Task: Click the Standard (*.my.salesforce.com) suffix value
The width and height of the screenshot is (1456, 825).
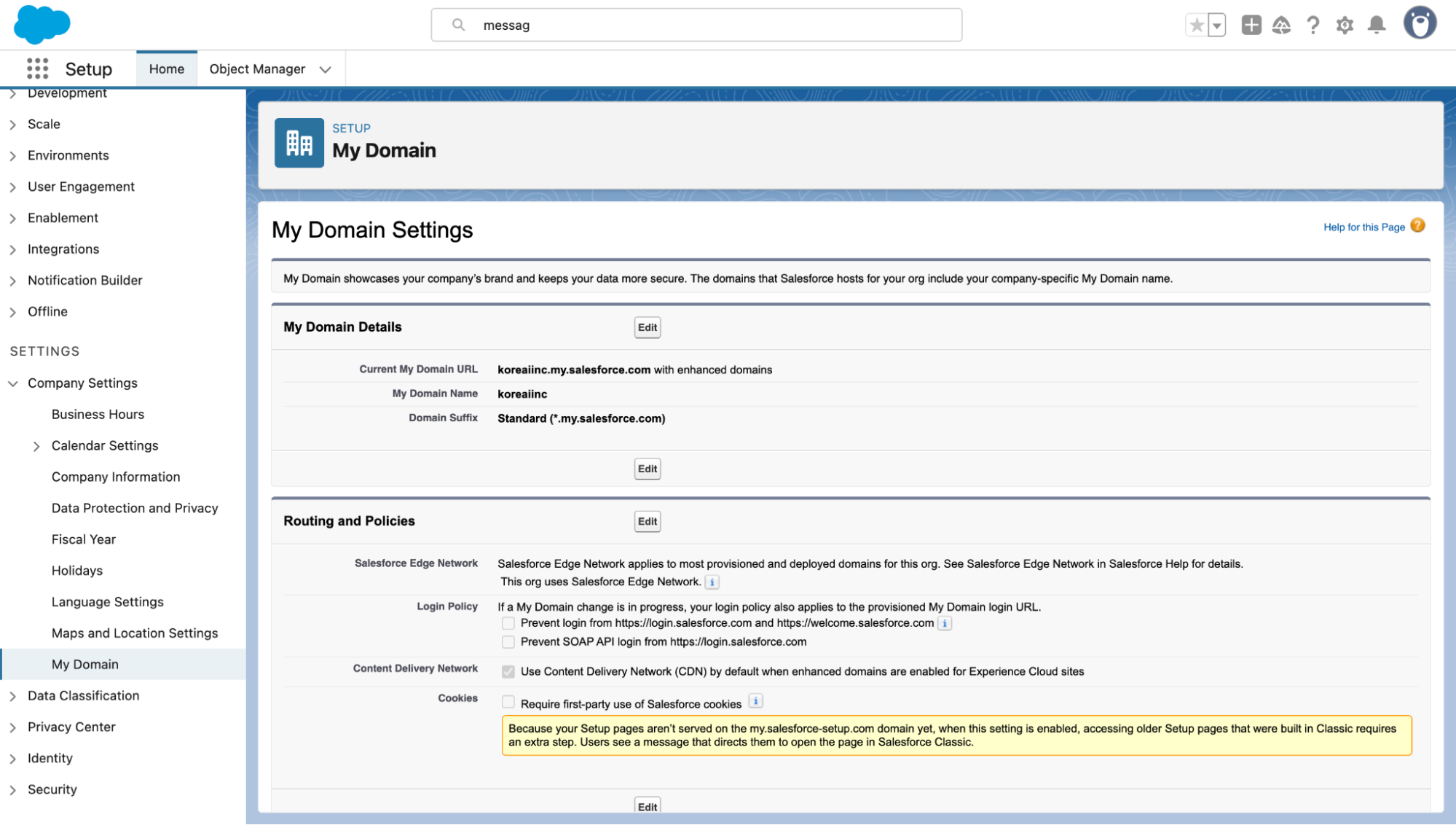Action: click(581, 418)
